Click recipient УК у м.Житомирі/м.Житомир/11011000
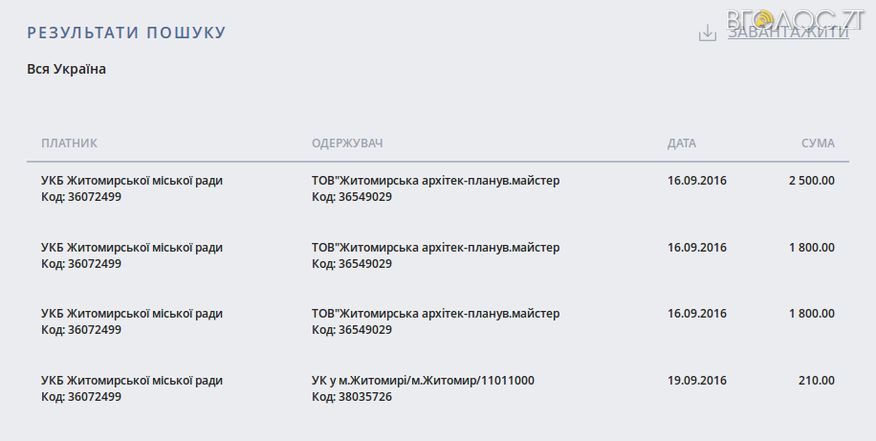 click(x=423, y=380)
